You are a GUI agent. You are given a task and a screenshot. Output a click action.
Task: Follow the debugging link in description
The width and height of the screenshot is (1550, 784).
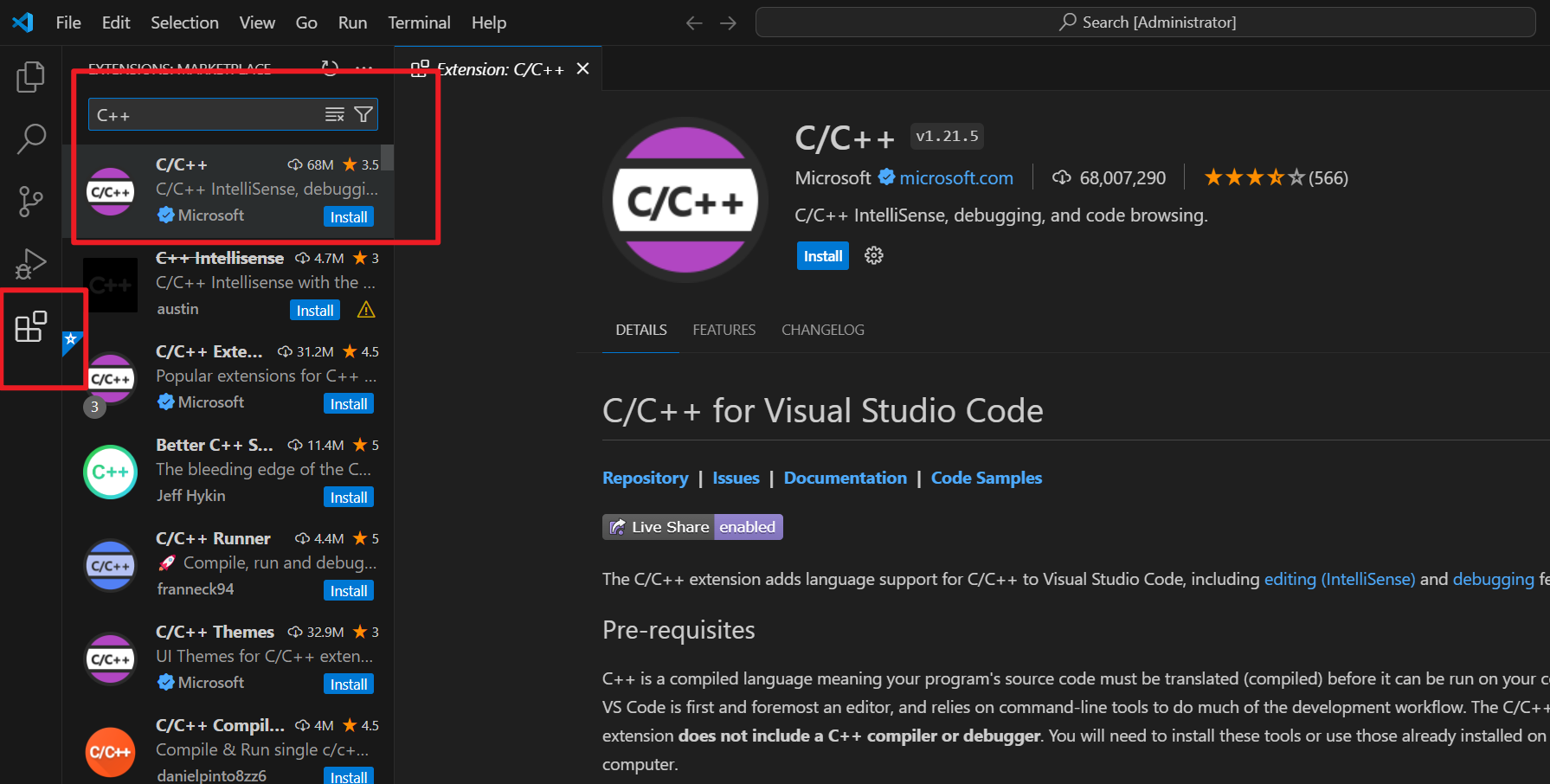click(1493, 579)
